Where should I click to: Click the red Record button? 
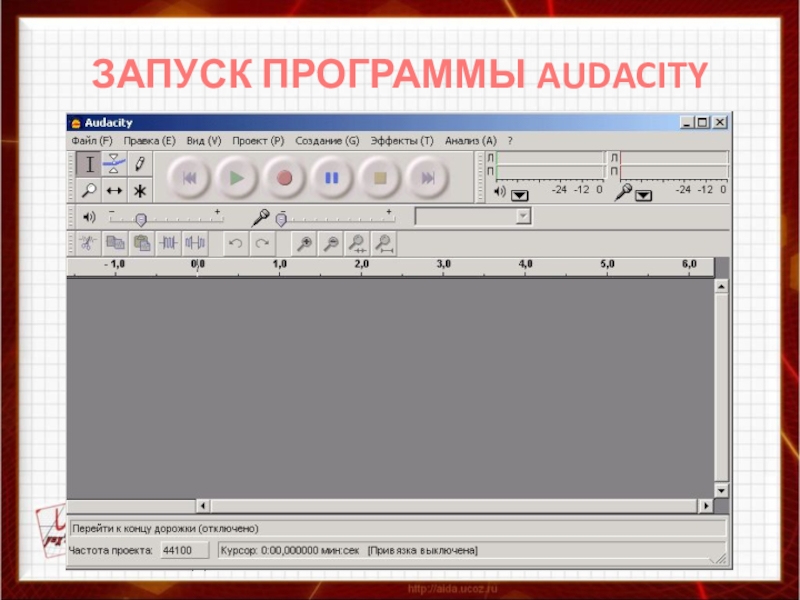click(284, 178)
